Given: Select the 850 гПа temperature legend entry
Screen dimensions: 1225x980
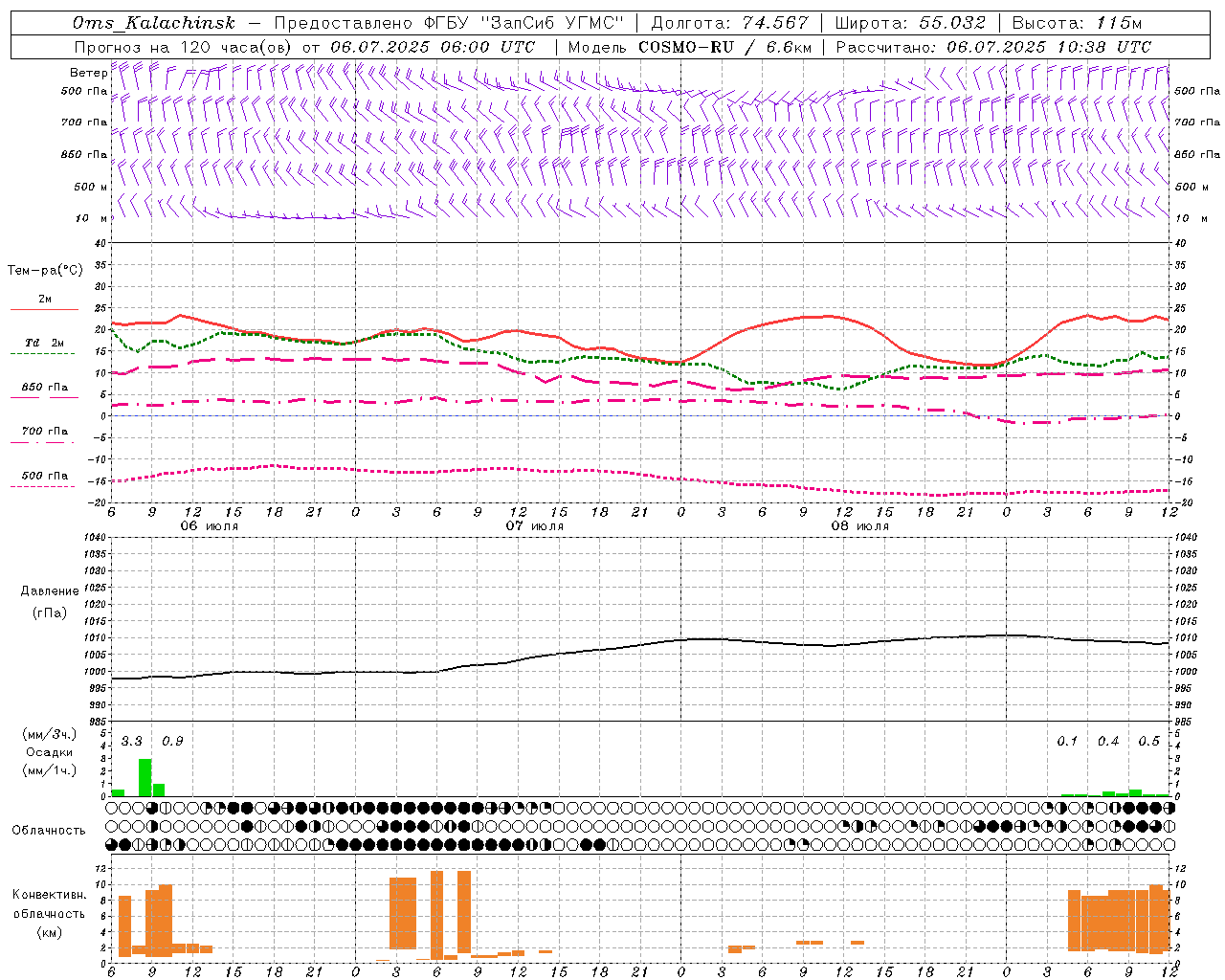Looking at the screenshot, I should click(x=44, y=388).
